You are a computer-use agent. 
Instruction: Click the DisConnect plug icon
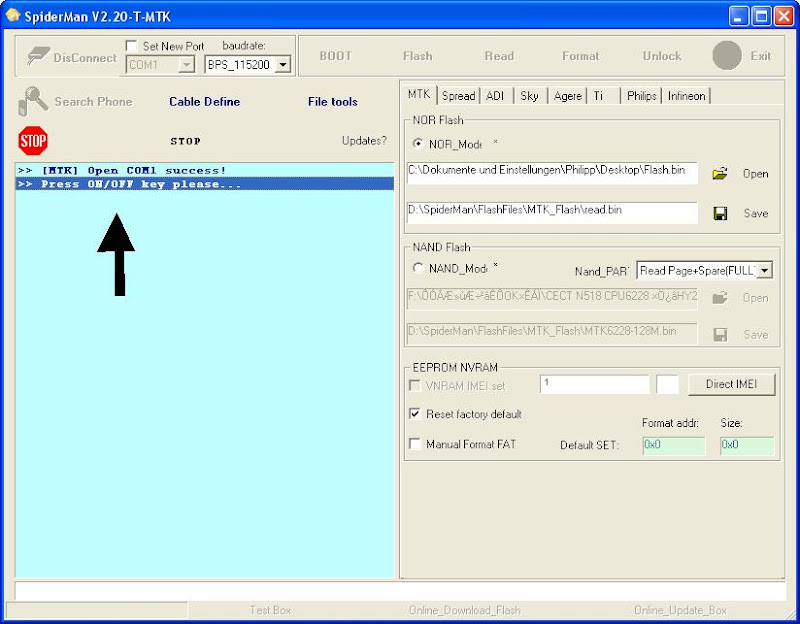(38, 57)
